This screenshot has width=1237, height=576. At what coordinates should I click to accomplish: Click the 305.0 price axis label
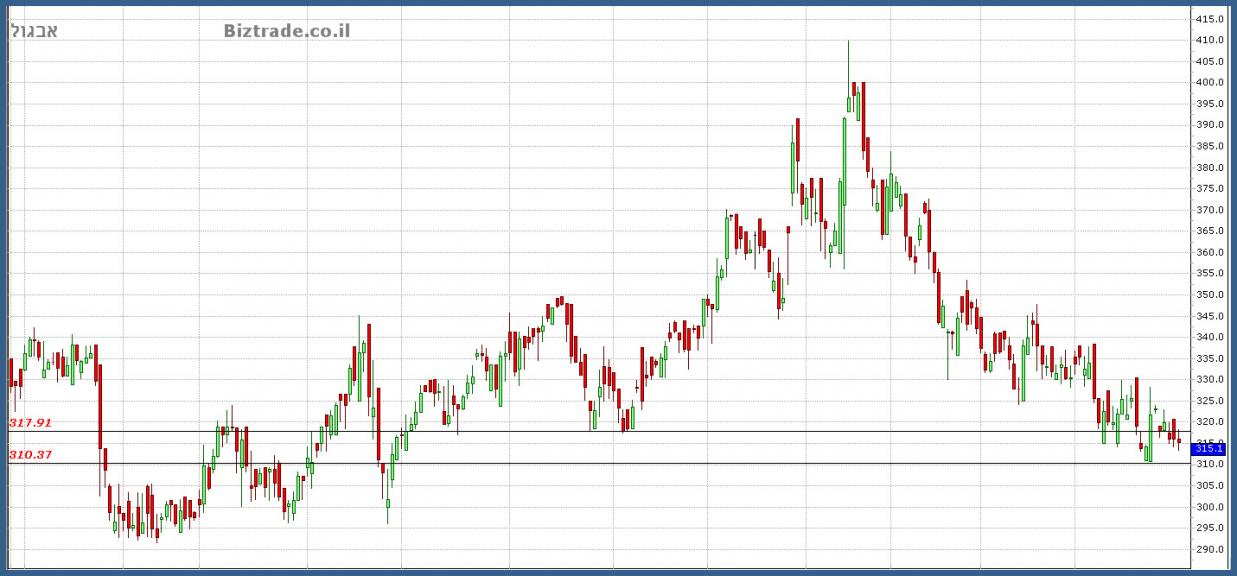point(1210,486)
